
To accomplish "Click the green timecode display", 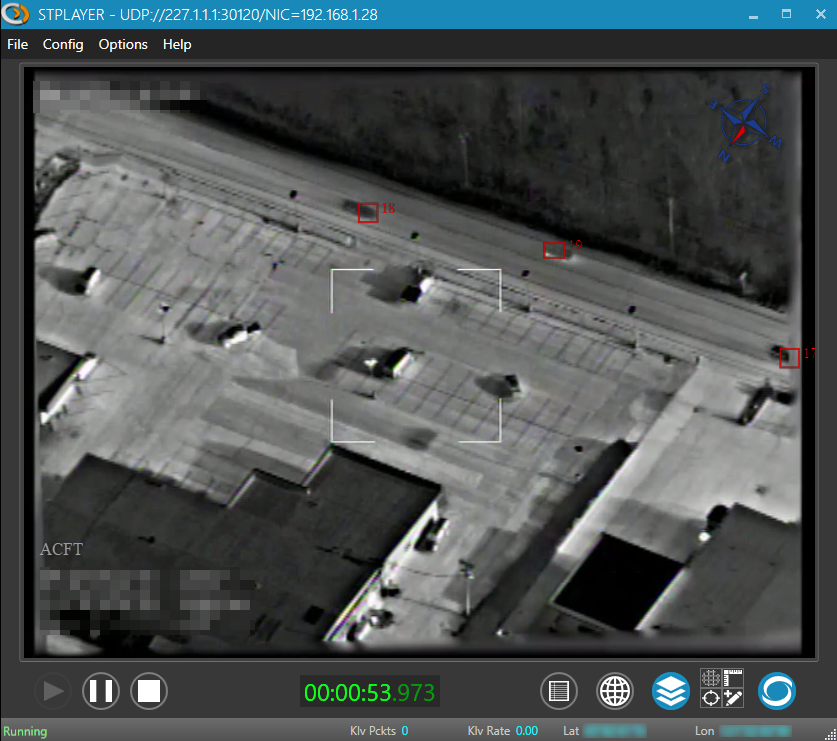I will coord(369,692).
